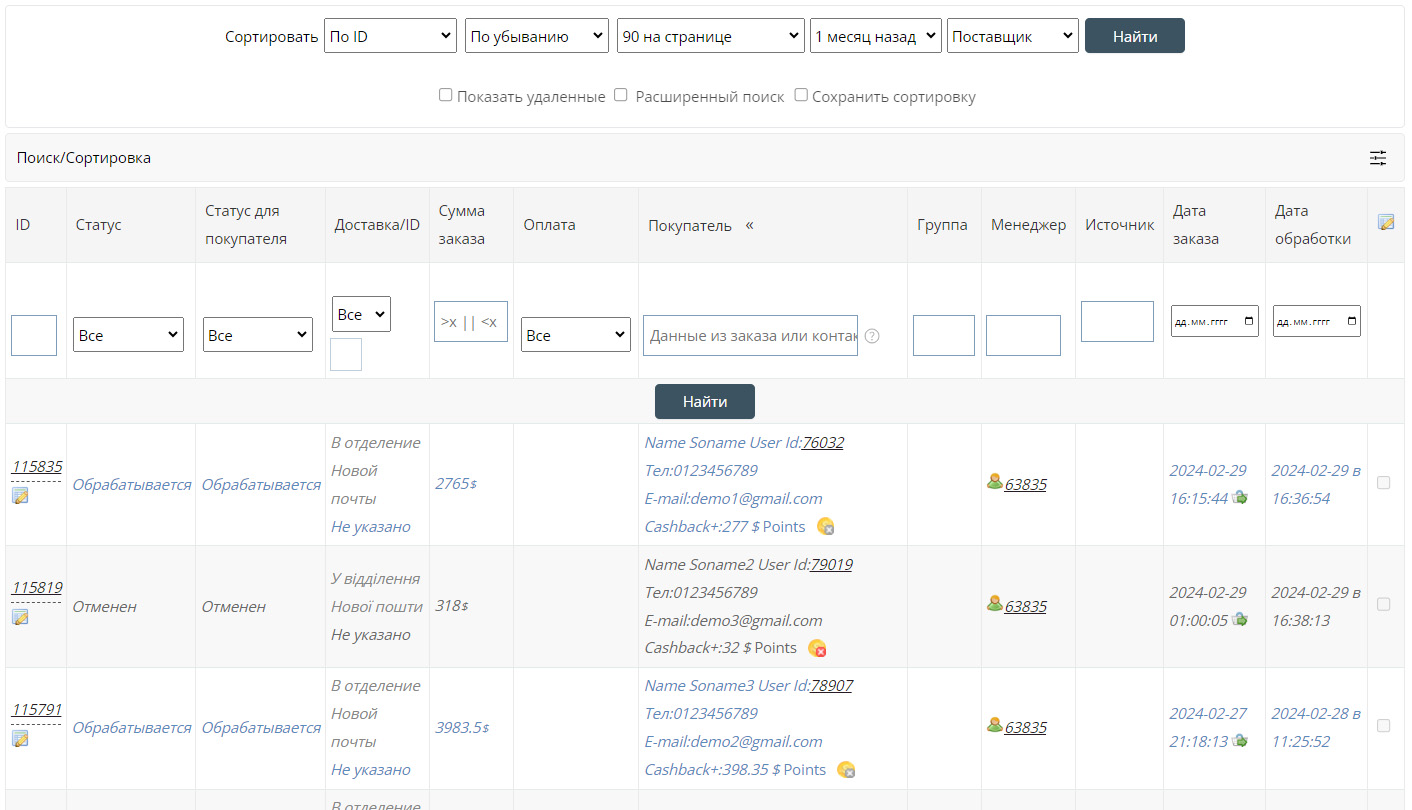Toggle the Расширенный поиск checkbox
The height and width of the screenshot is (810, 1412).
[621, 95]
